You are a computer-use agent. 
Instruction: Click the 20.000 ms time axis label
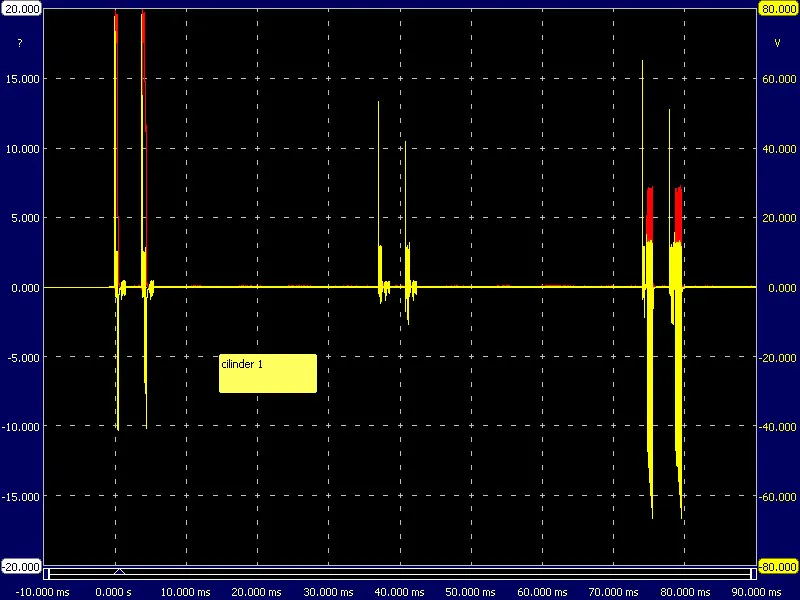(257, 592)
